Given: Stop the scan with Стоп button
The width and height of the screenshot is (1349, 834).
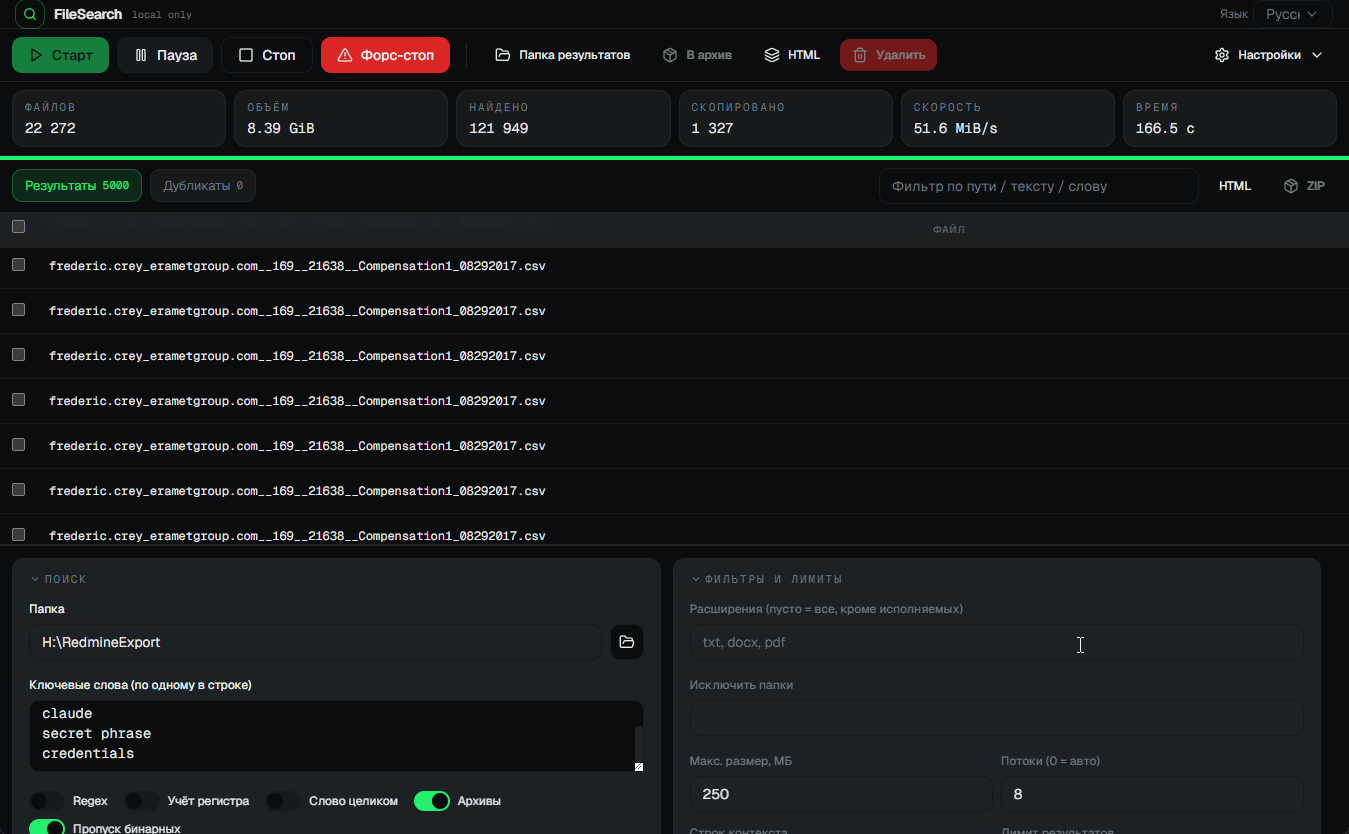Looking at the screenshot, I should tap(267, 55).
